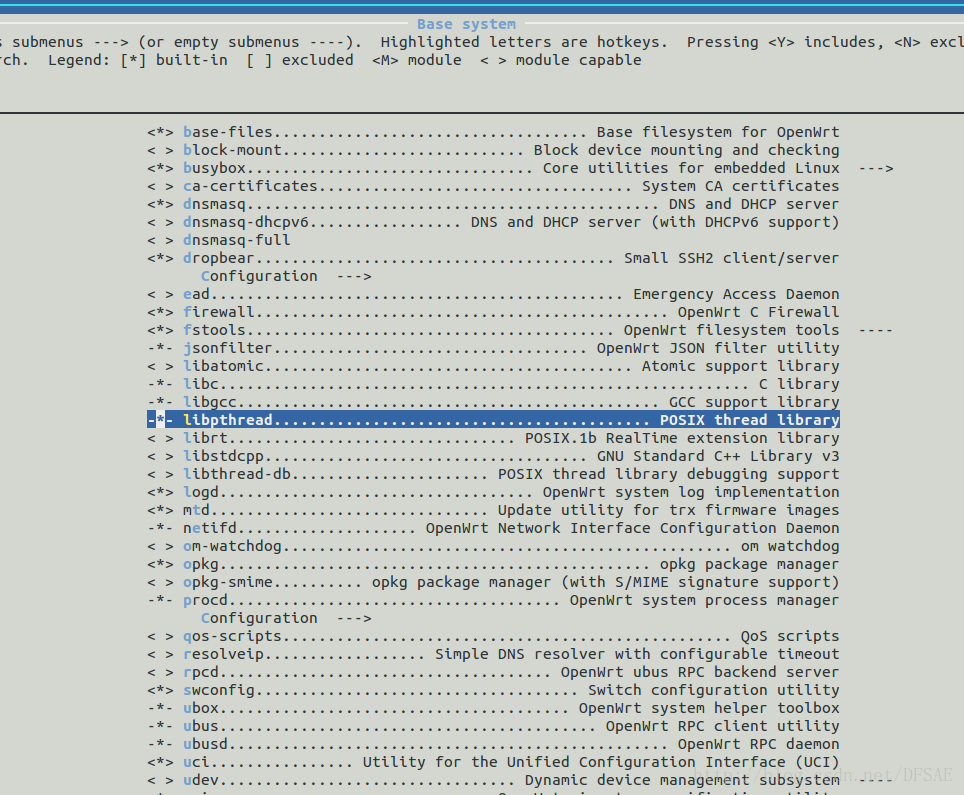Viewport: 964px width, 795px height.
Task: Enable the om-watchdog package marker
Action: pos(160,546)
